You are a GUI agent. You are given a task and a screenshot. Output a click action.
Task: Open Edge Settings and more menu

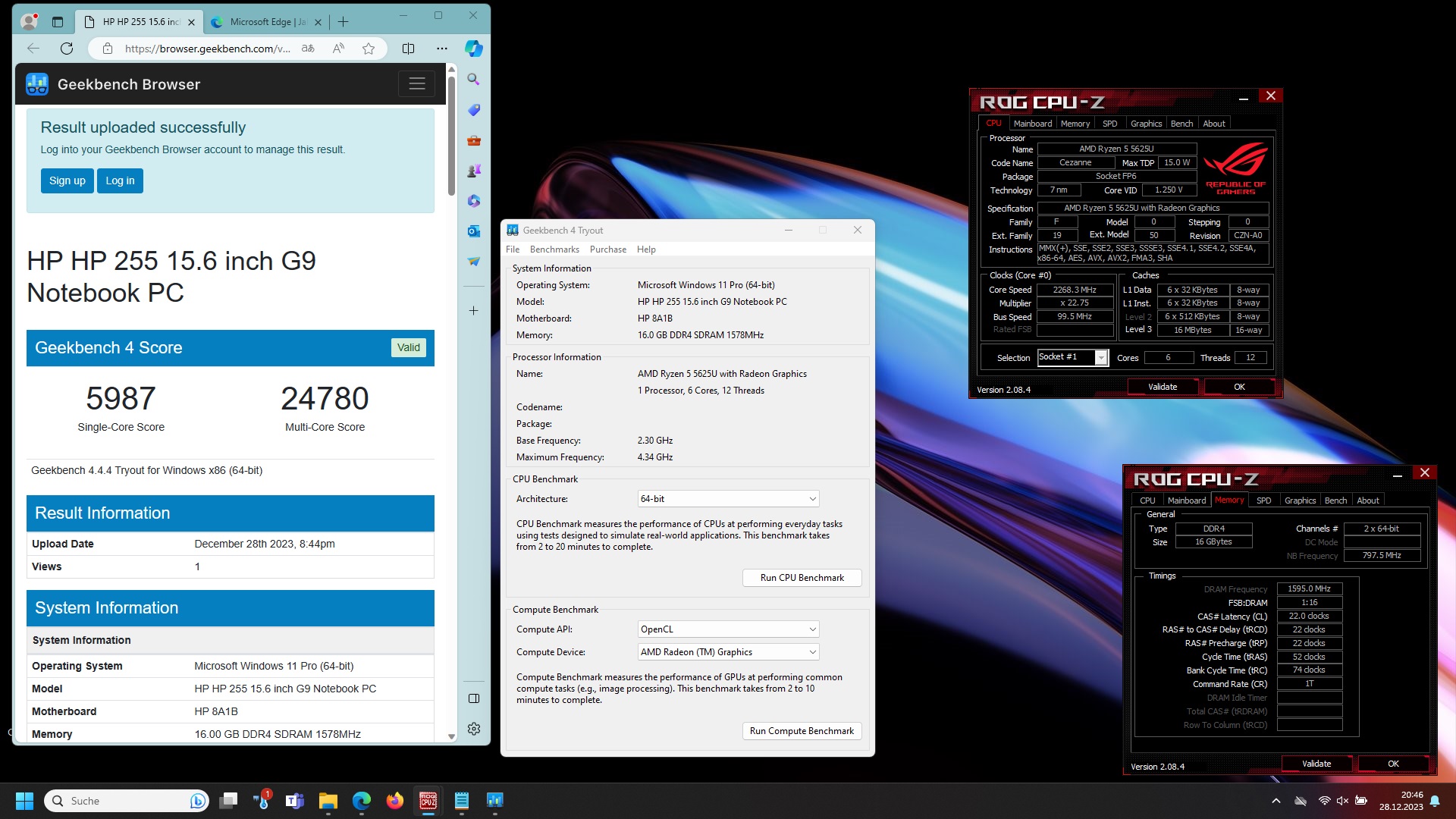tap(442, 49)
